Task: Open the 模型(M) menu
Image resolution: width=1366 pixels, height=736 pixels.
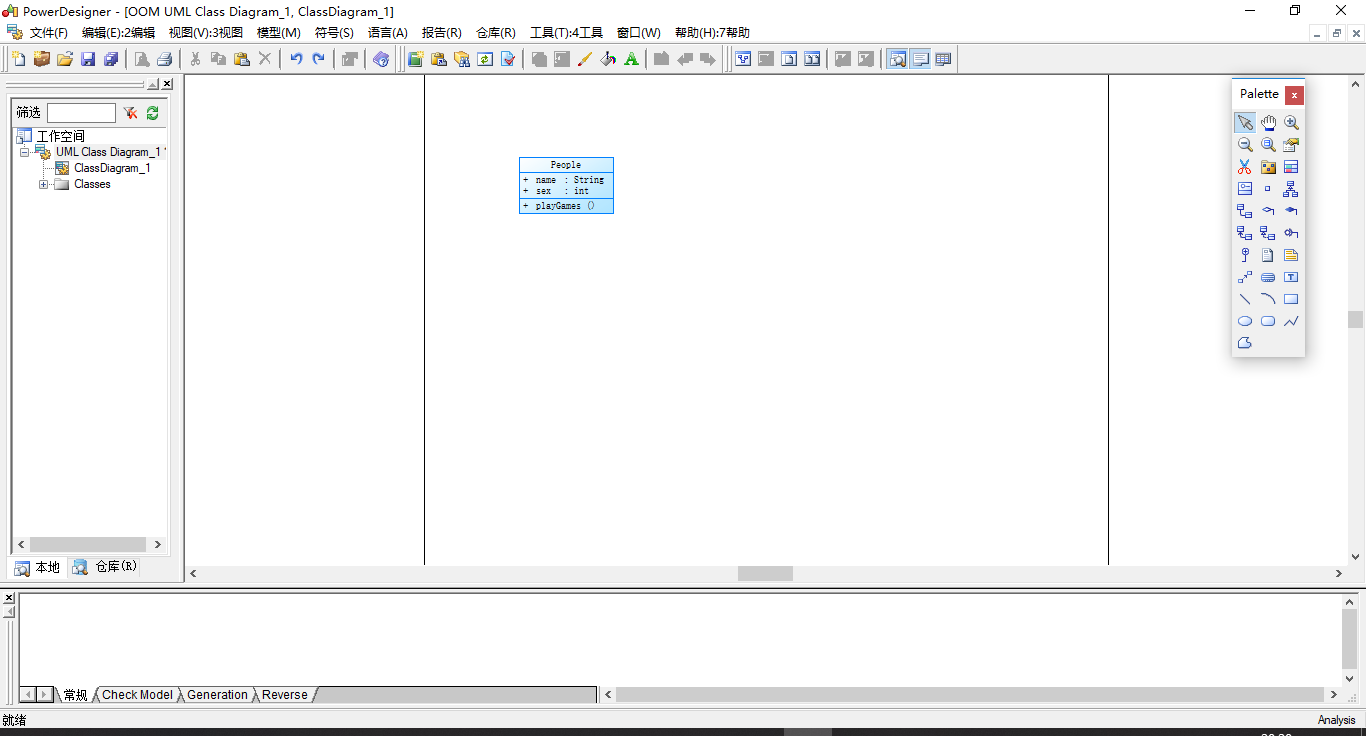Action: (x=280, y=32)
